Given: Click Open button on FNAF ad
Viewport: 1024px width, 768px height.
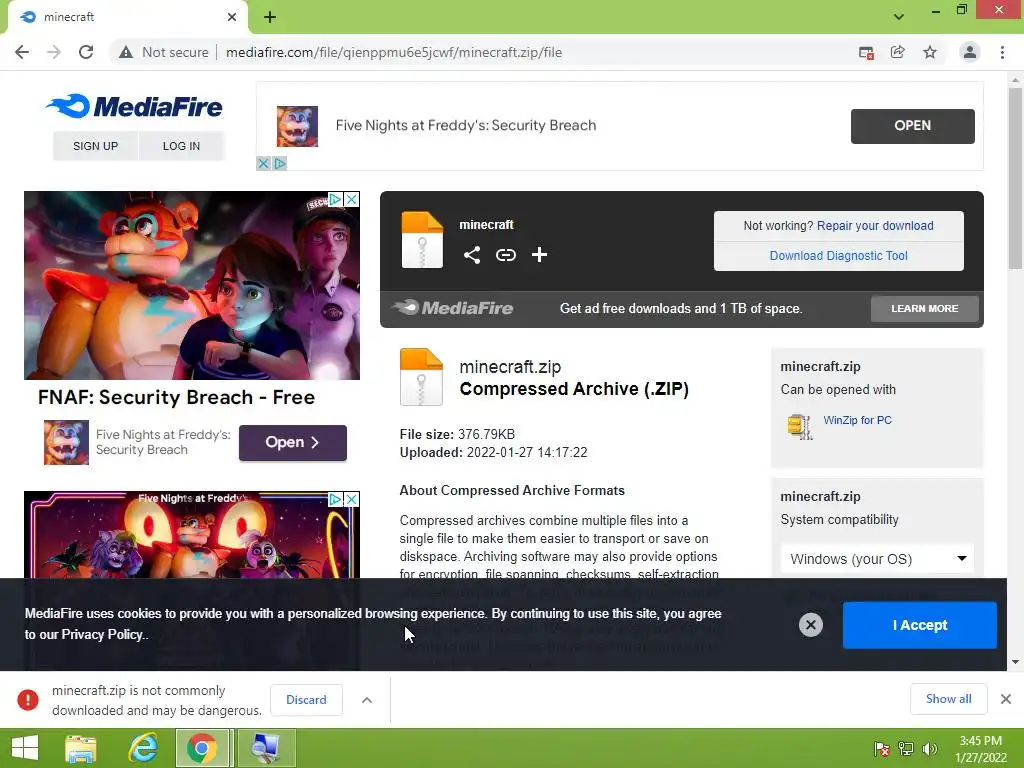Looking at the screenshot, I should tap(293, 442).
